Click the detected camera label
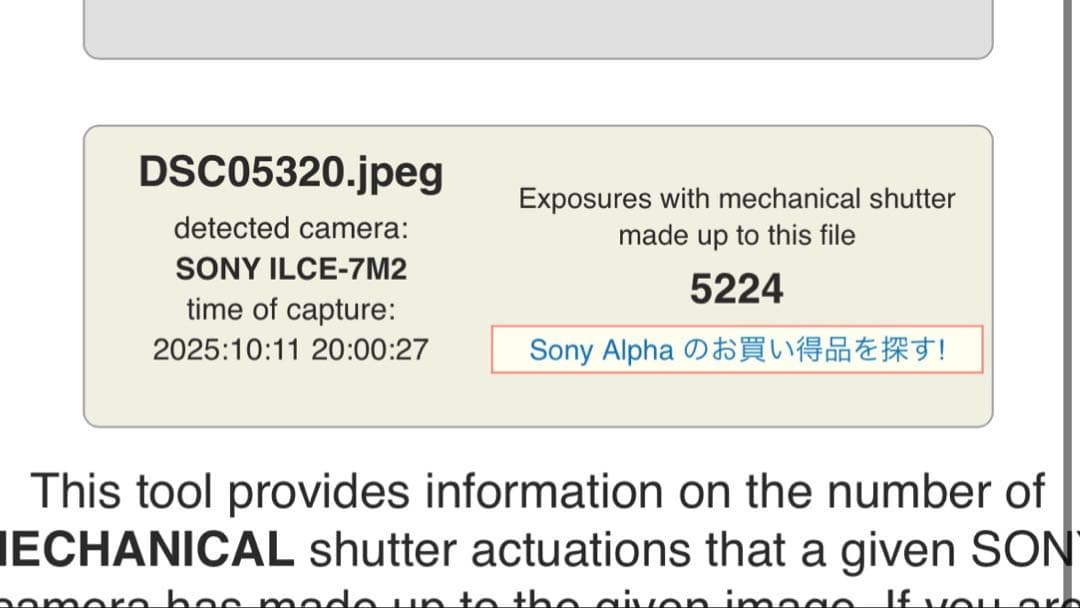Screen dimensions: 1080x608 pyautogui.click(x=291, y=228)
